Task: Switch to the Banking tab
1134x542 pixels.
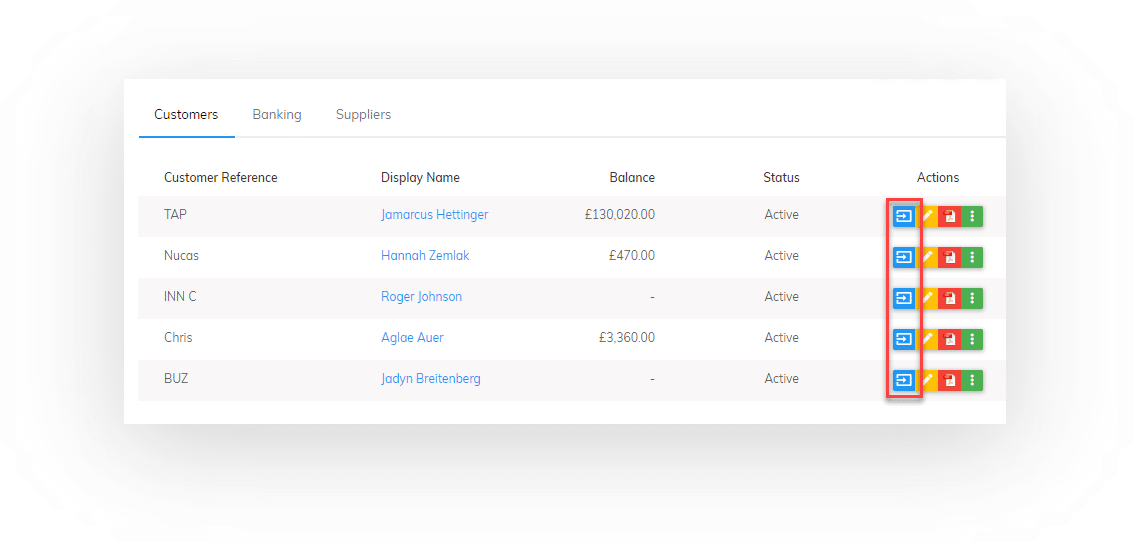Action: 277,114
